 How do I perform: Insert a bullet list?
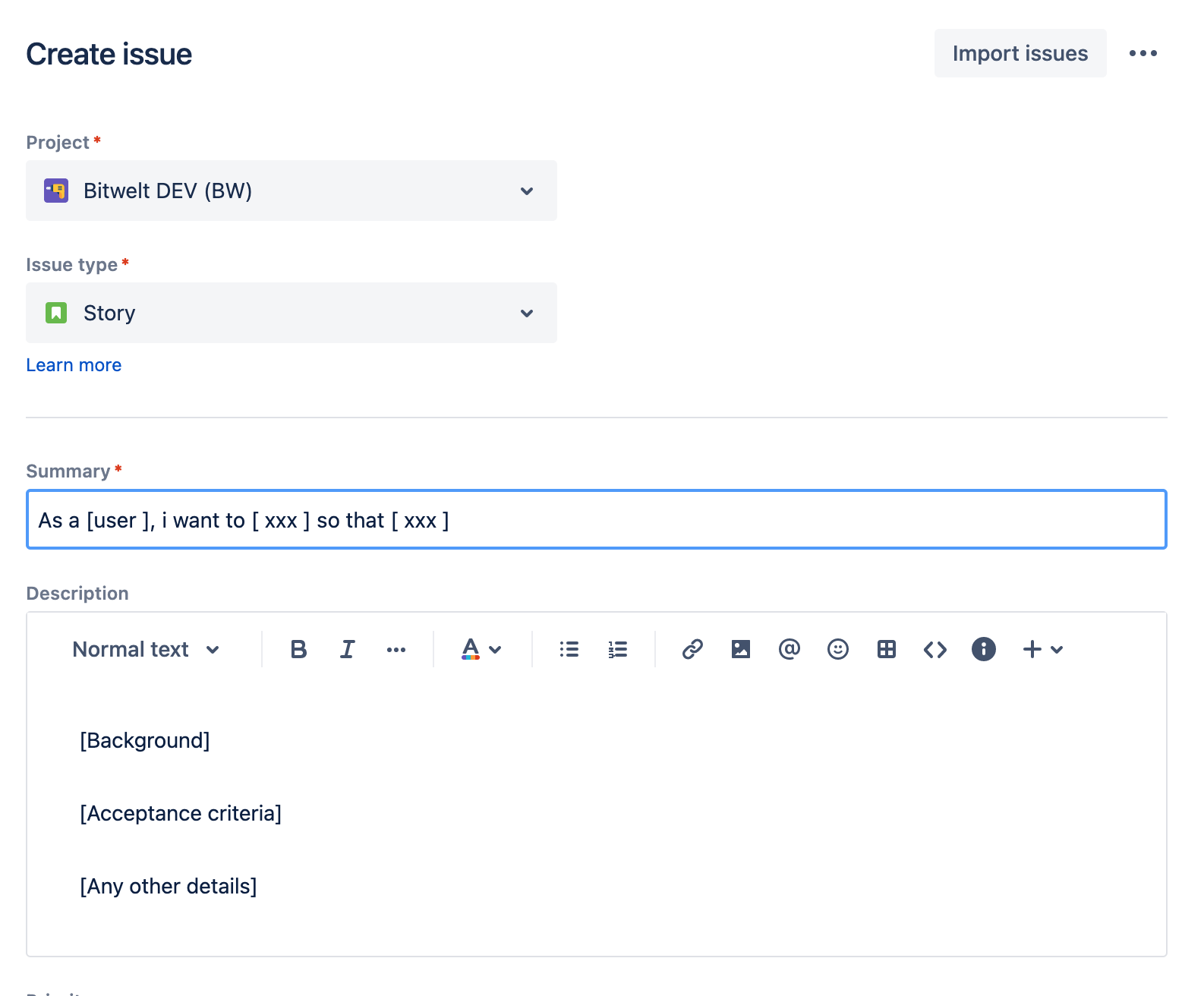(x=569, y=649)
